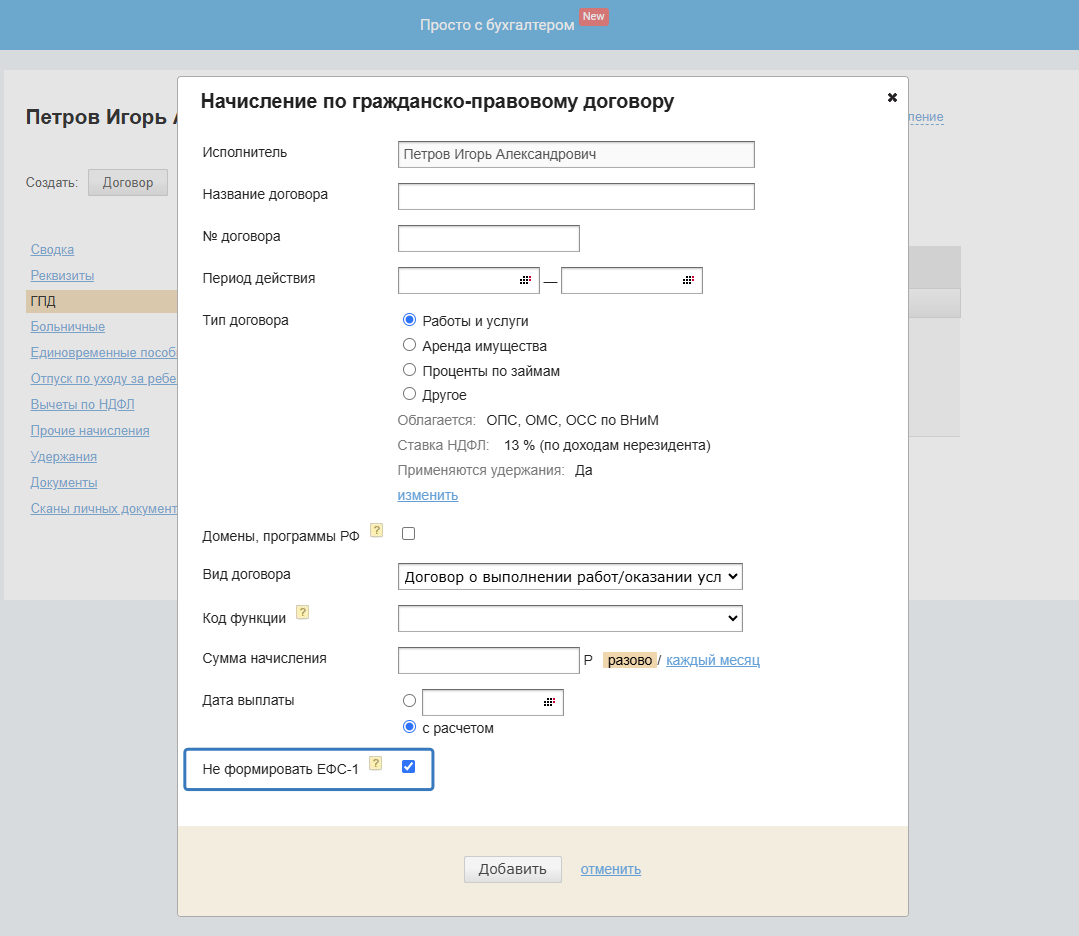Click the изменить link under tax settings
This screenshot has width=1079, height=936.
[427, 495]
